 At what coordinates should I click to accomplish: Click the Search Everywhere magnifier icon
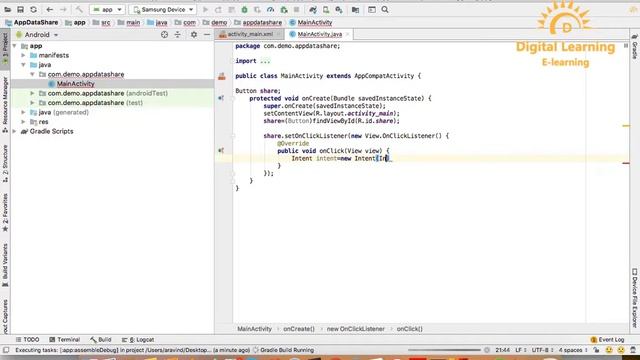coord(385,9)
